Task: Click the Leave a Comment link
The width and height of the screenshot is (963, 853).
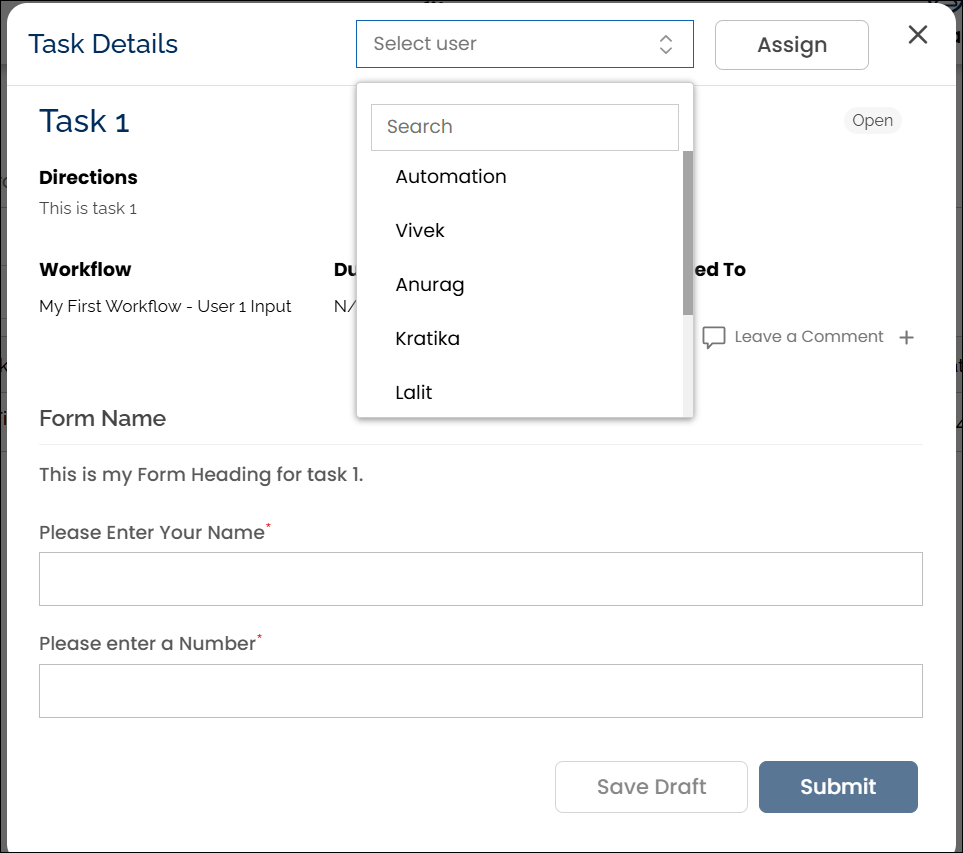Action: tap(808, 337)
